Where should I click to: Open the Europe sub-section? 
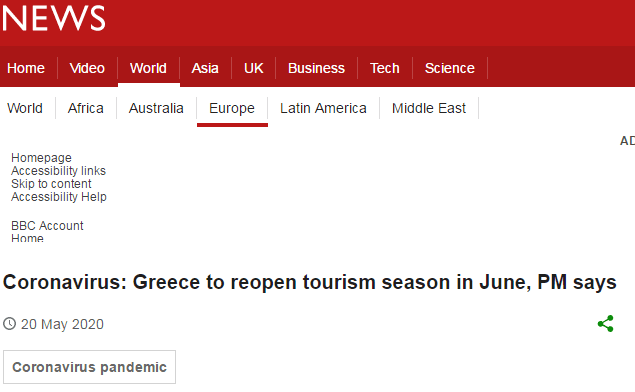[x=232, y=108]
